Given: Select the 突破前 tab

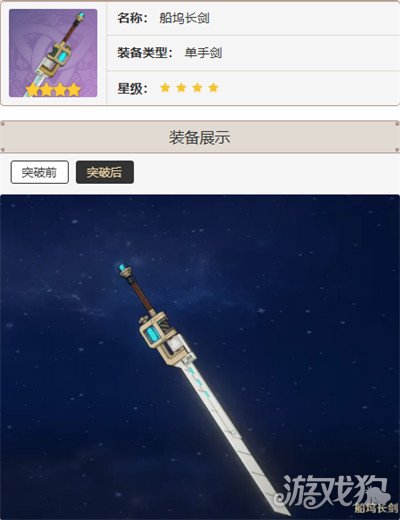Looking at the screenshot, I should tap(40, 172).
